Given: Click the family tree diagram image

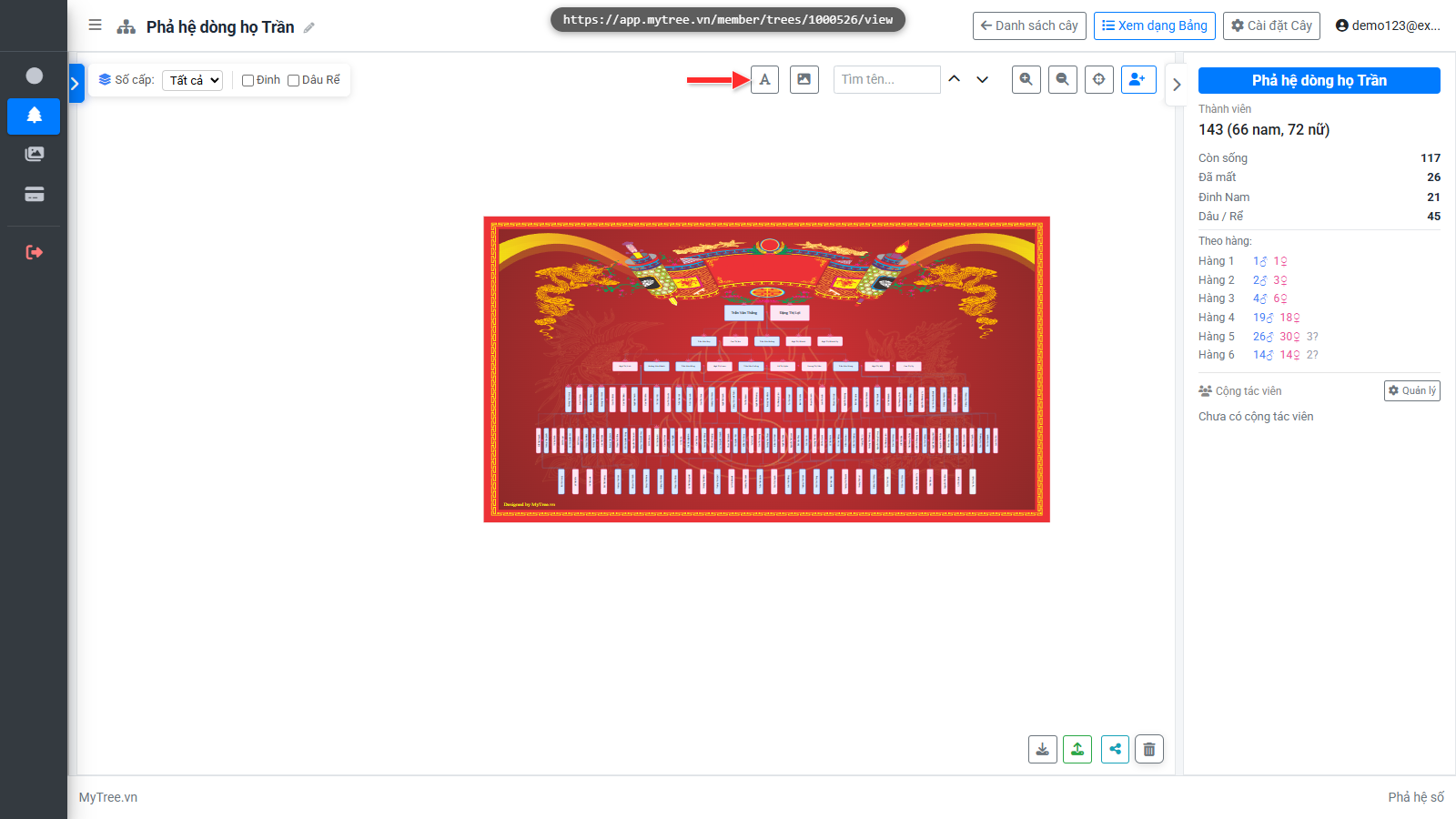Looking at the screenshot, I should pos(766,369).
